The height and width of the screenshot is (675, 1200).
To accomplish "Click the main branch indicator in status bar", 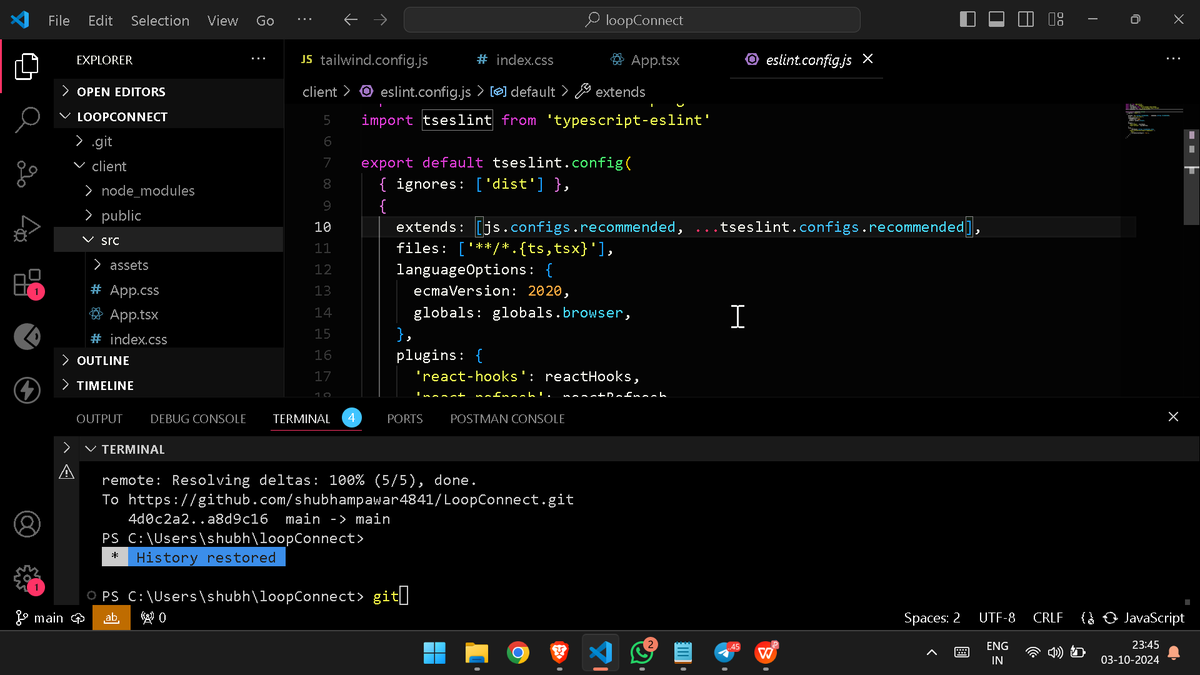I will pyautogui.click(x=40, y=618).
